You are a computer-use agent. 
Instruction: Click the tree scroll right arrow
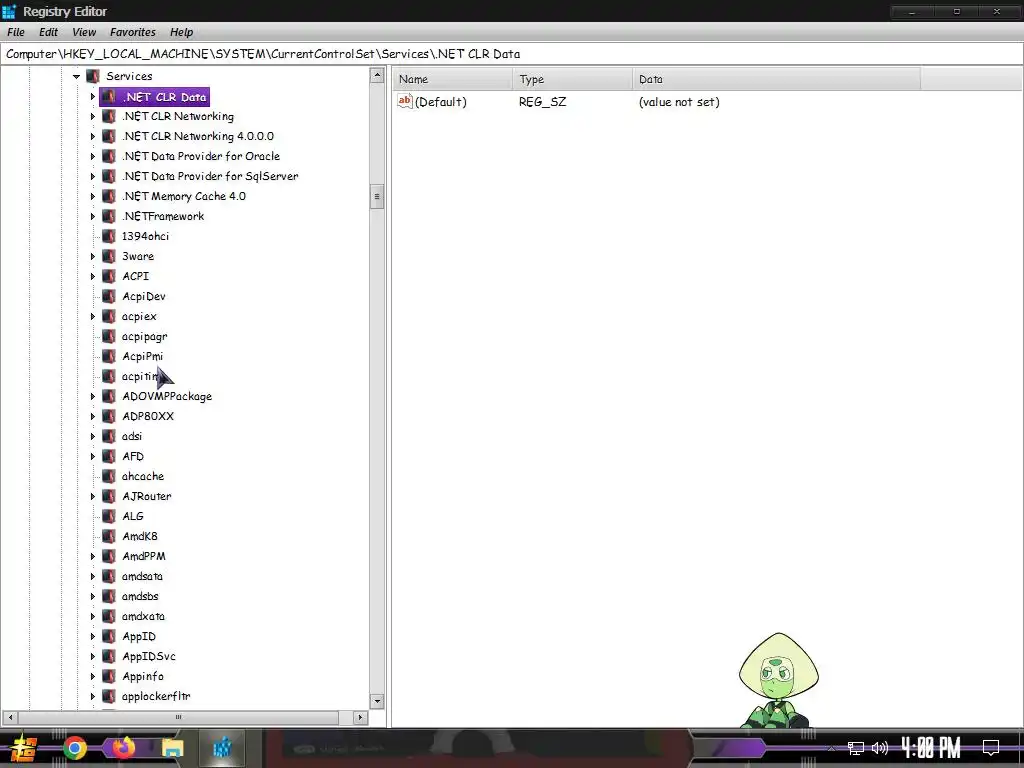point(360,717)
